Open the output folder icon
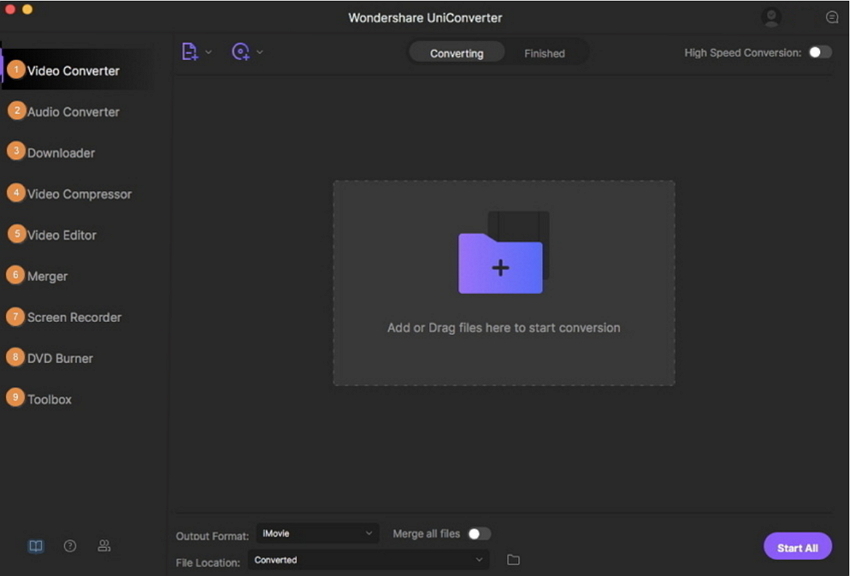850x576 pixels. (513, 560)
